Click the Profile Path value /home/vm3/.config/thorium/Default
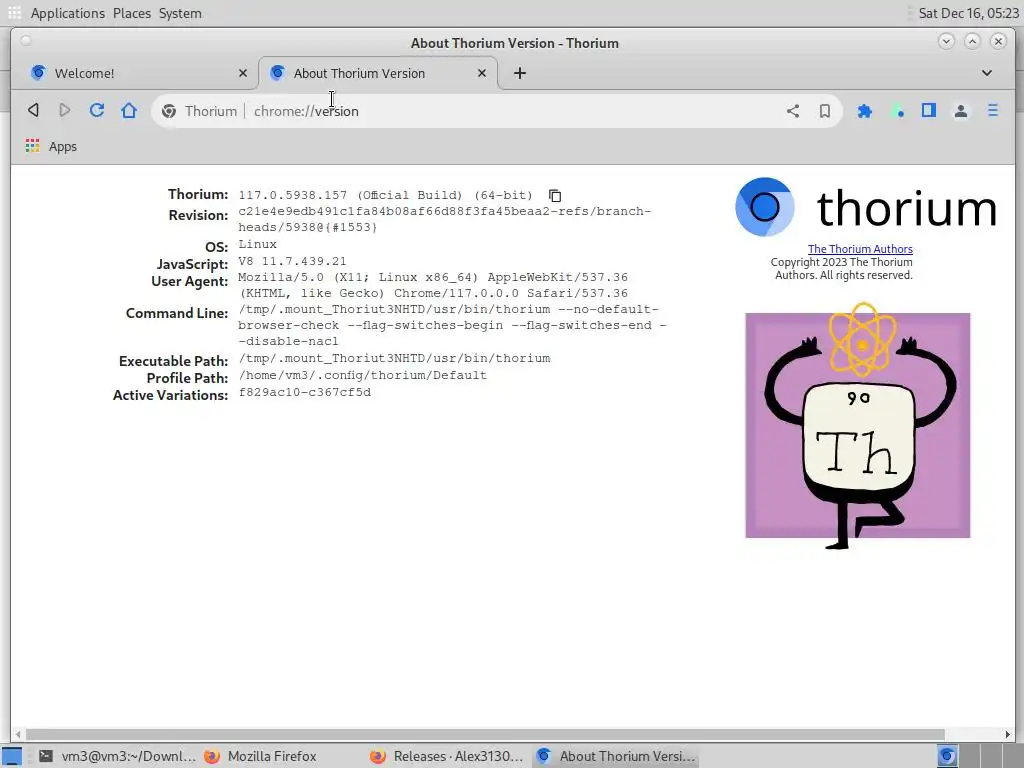 [x=362, y=376]
